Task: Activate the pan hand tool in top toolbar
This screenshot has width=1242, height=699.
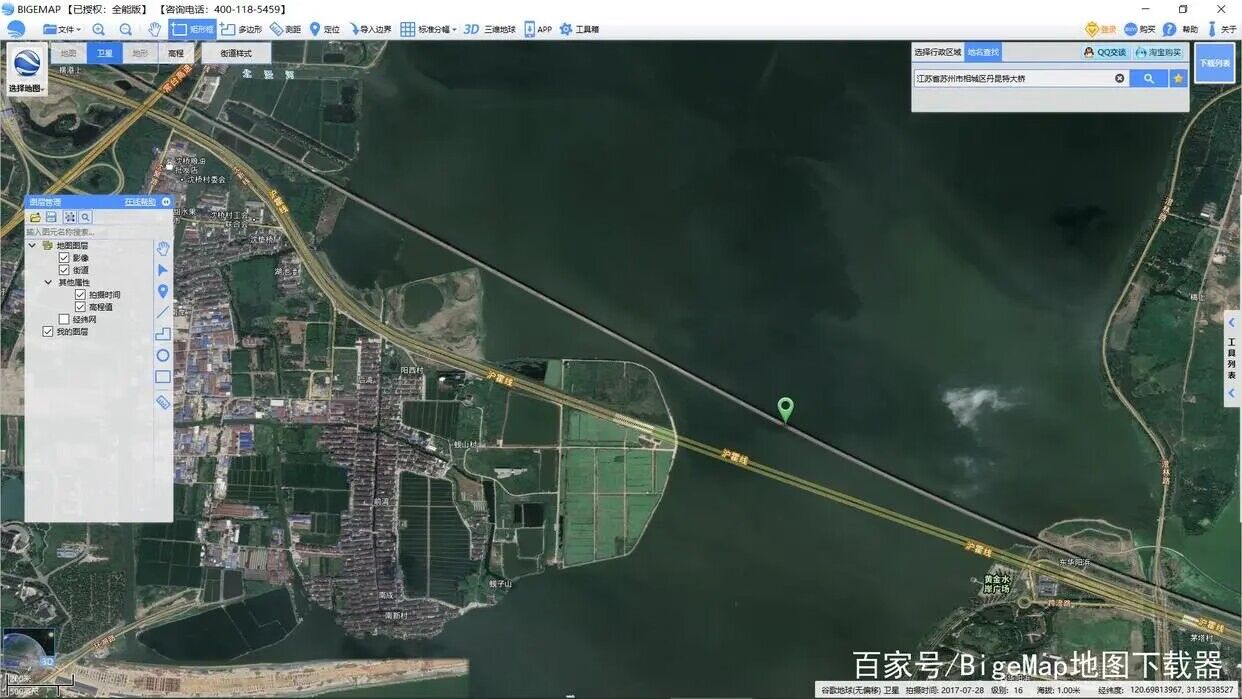Action: [154, 29]
